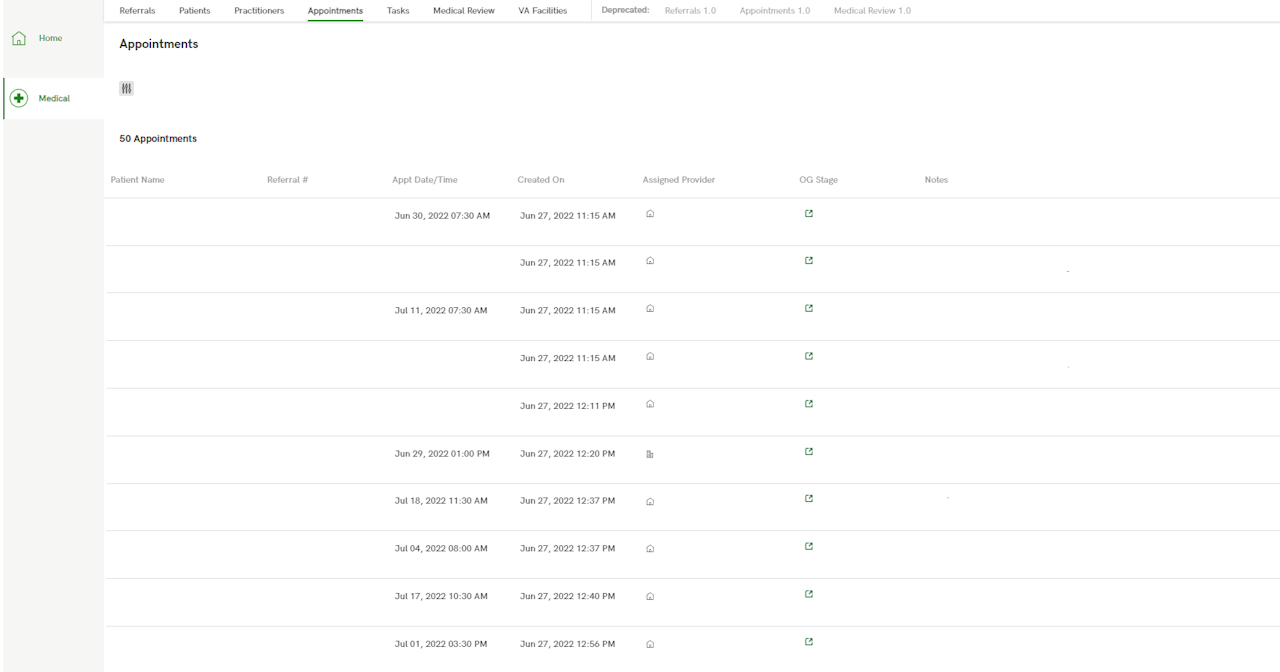Open the VA Facilities tab
Image resolution: width=1280 pixels, height=672 pixels.
point(542,11)
